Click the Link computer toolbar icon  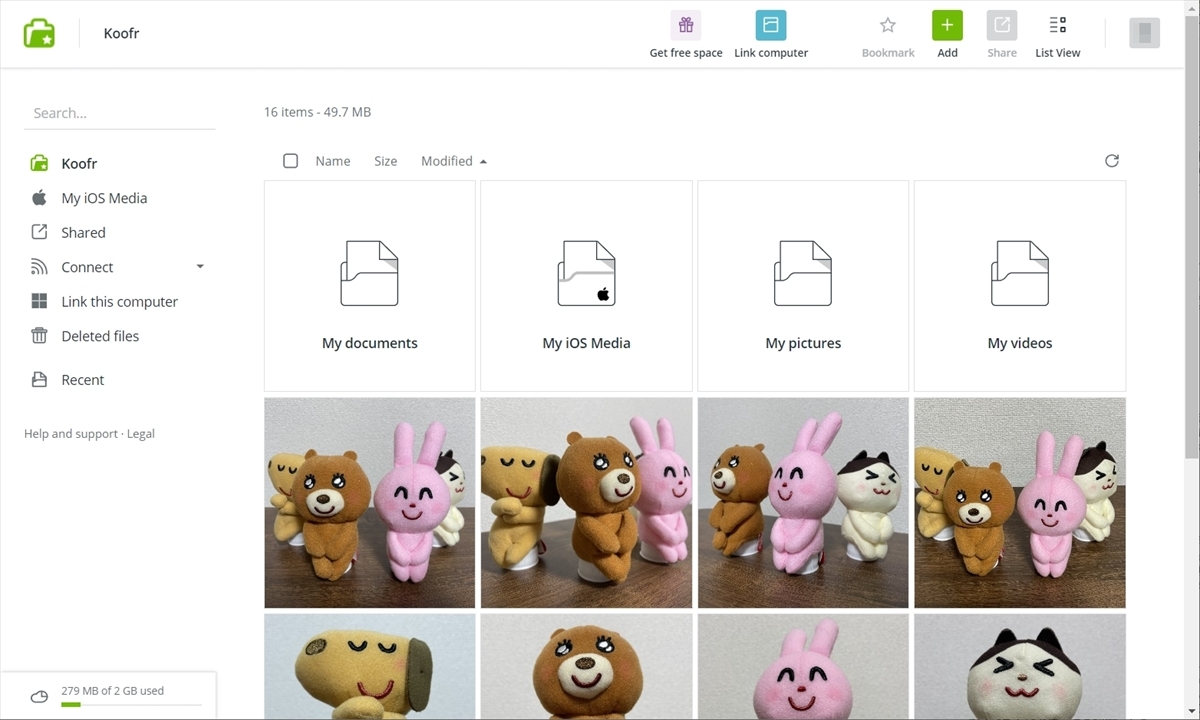click(x=771, y=25)
